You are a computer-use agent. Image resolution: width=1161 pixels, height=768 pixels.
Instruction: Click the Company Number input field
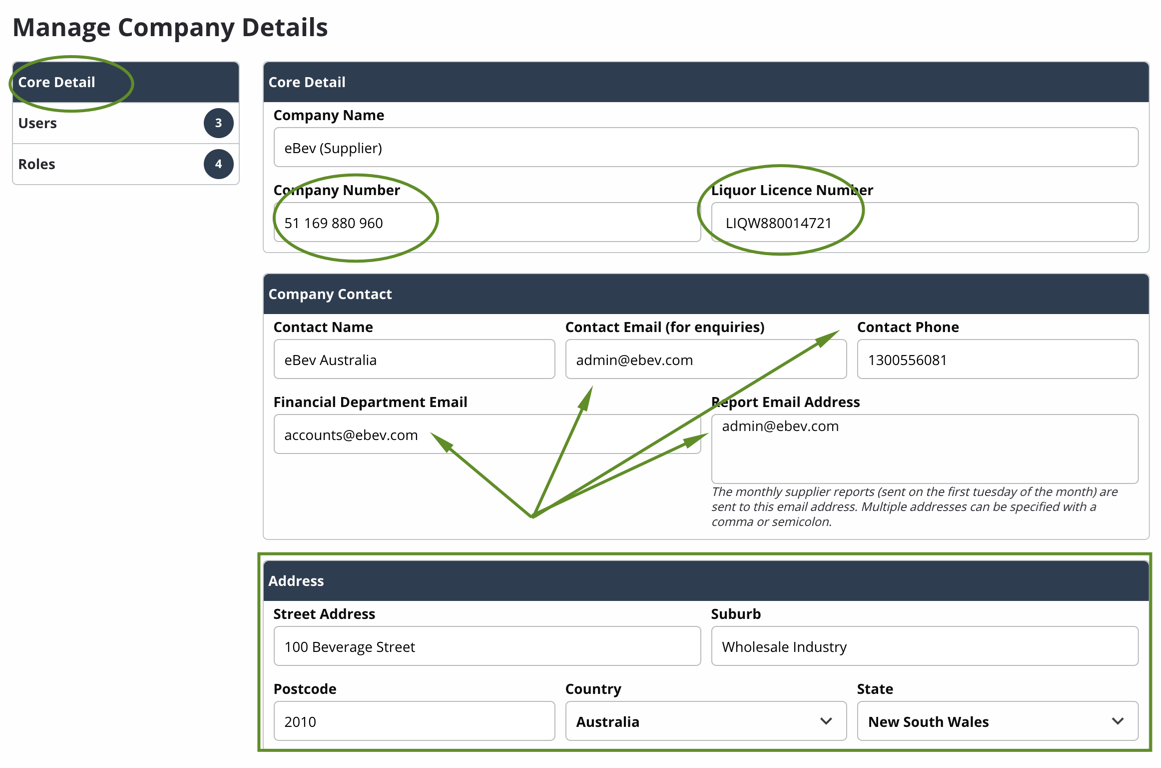487,222
